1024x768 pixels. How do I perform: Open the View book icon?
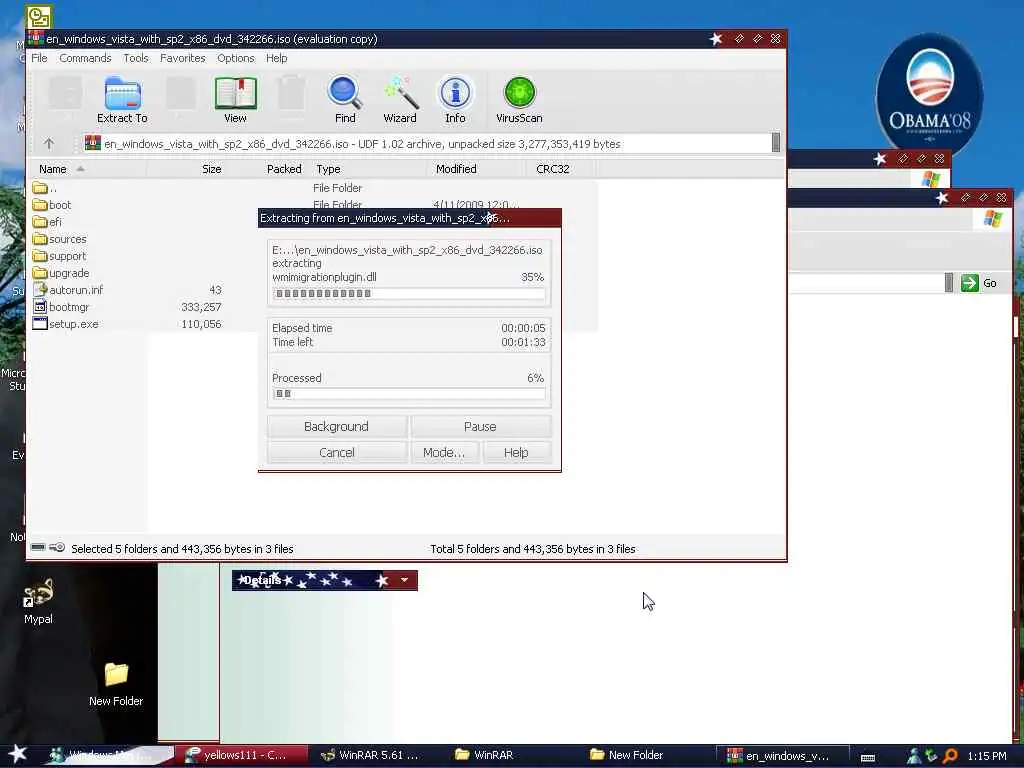pos(235,93)
